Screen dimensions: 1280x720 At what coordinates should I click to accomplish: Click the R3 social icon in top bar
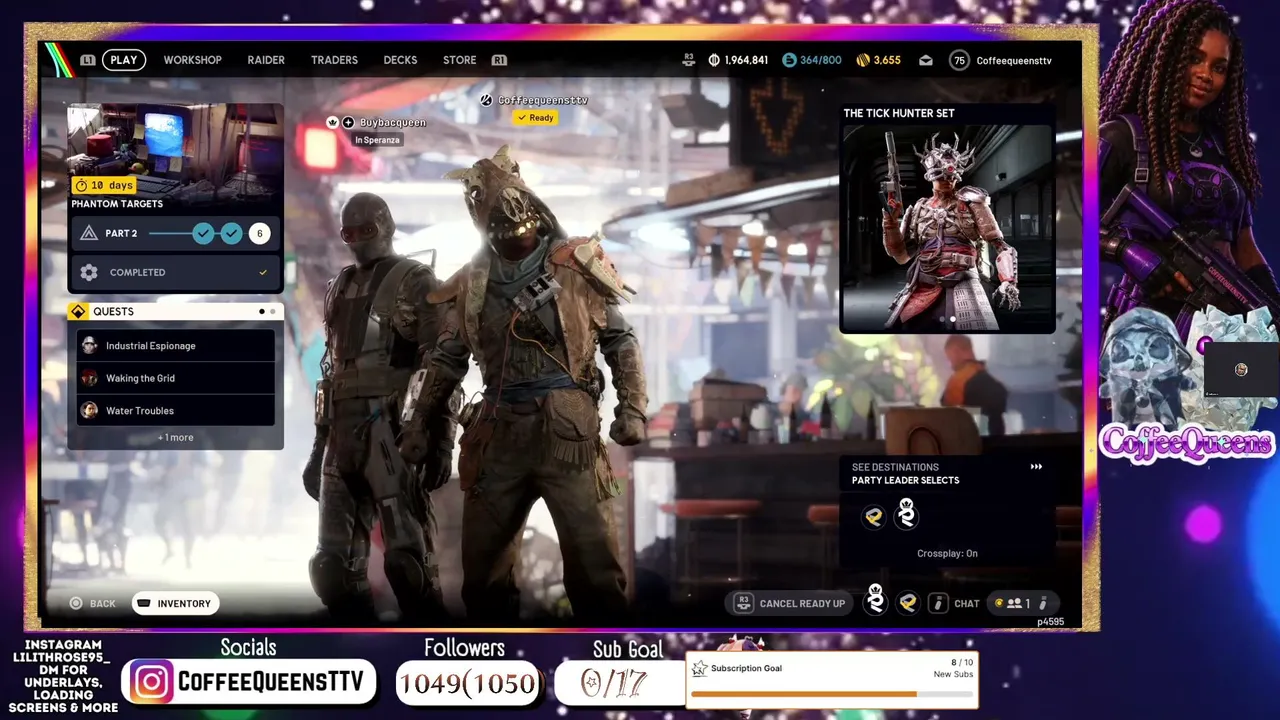tap(688, 60)
